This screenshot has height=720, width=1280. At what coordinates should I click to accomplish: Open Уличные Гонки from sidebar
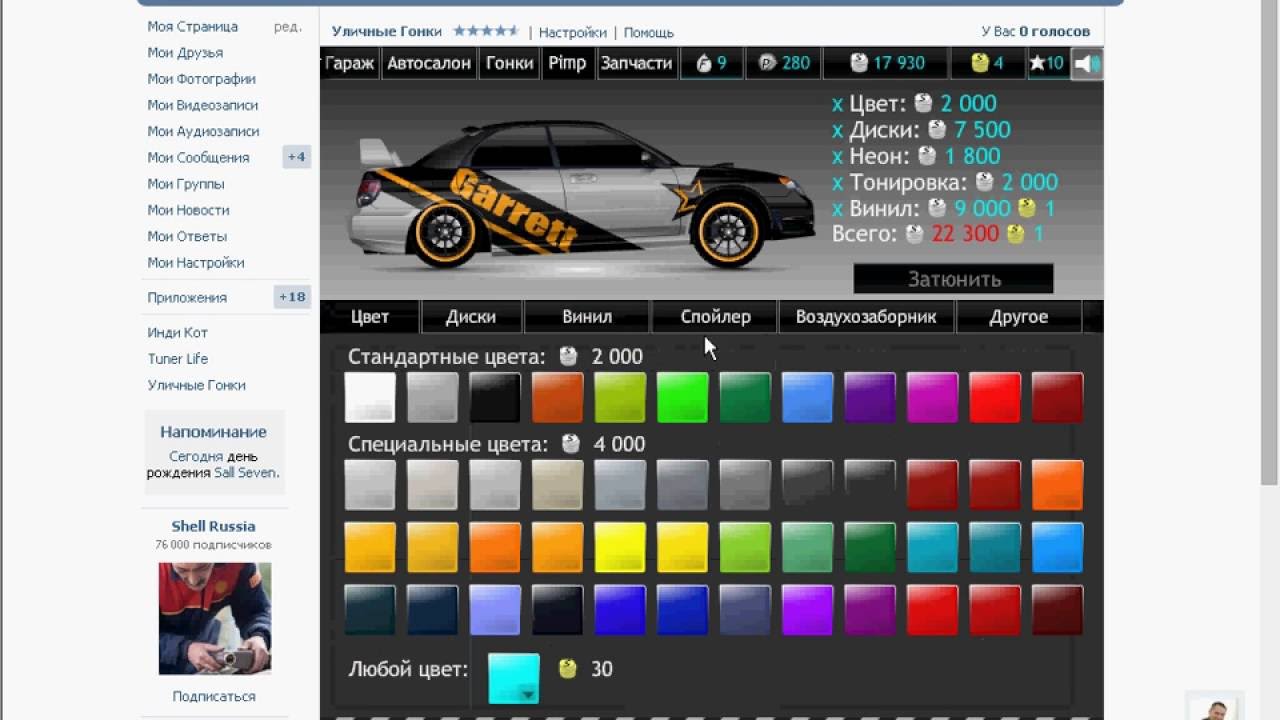tap(197, 385)
